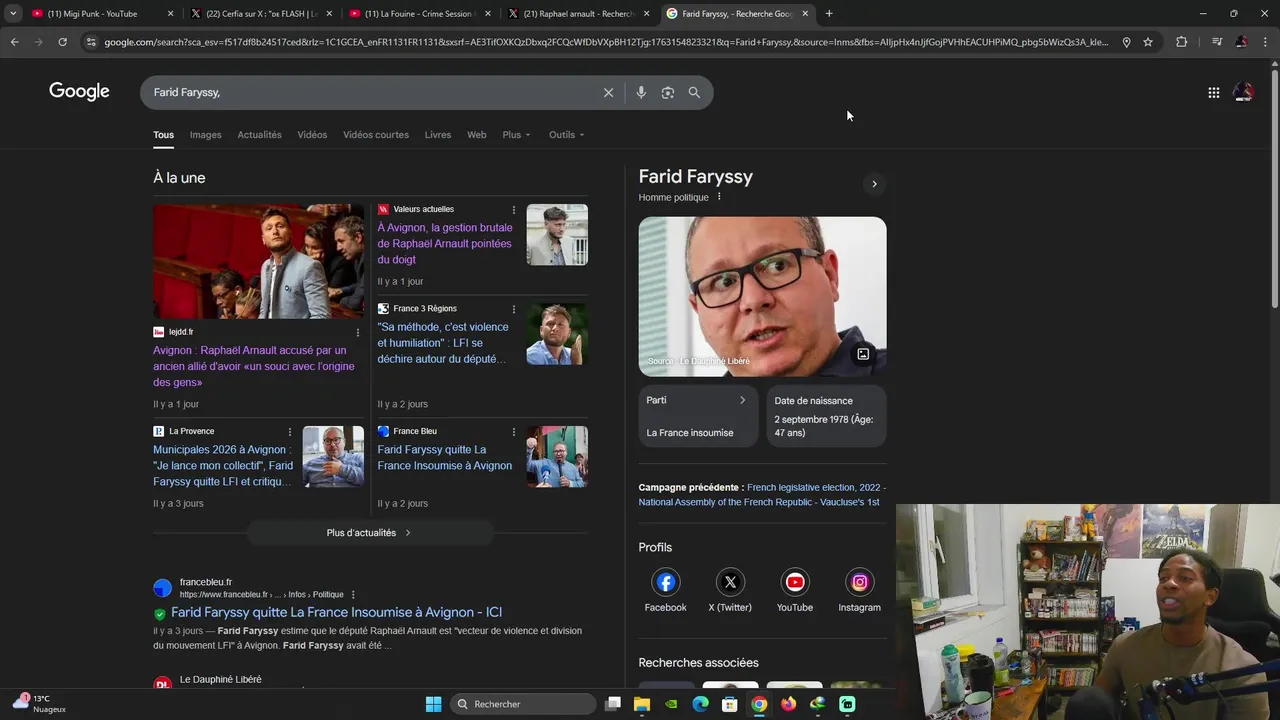Screen dimensions: 1280x720
Task: Start a voice search with microphone icon
Action: tap(641, 92)
